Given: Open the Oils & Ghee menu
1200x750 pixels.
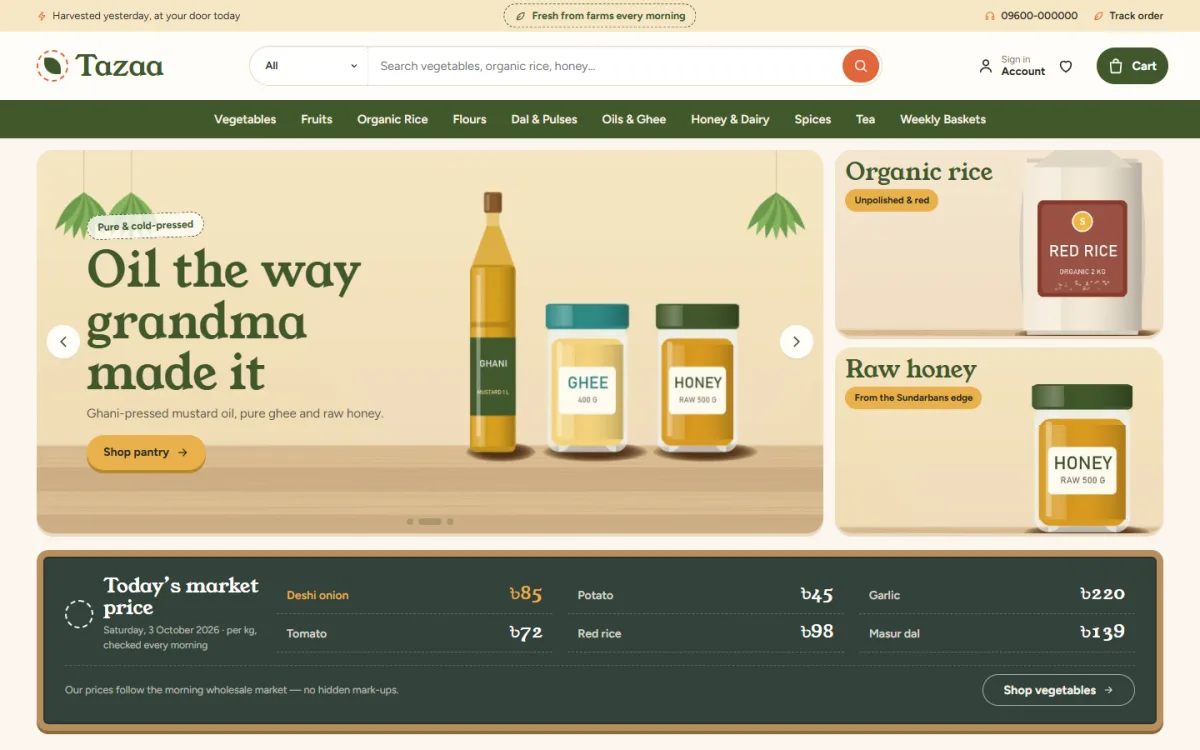Looking at the screenshot, I should tap(634, 119).
